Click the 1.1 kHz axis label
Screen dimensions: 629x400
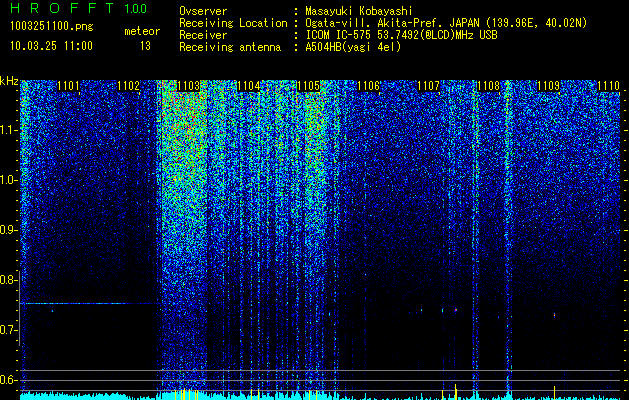click(8, 130)
